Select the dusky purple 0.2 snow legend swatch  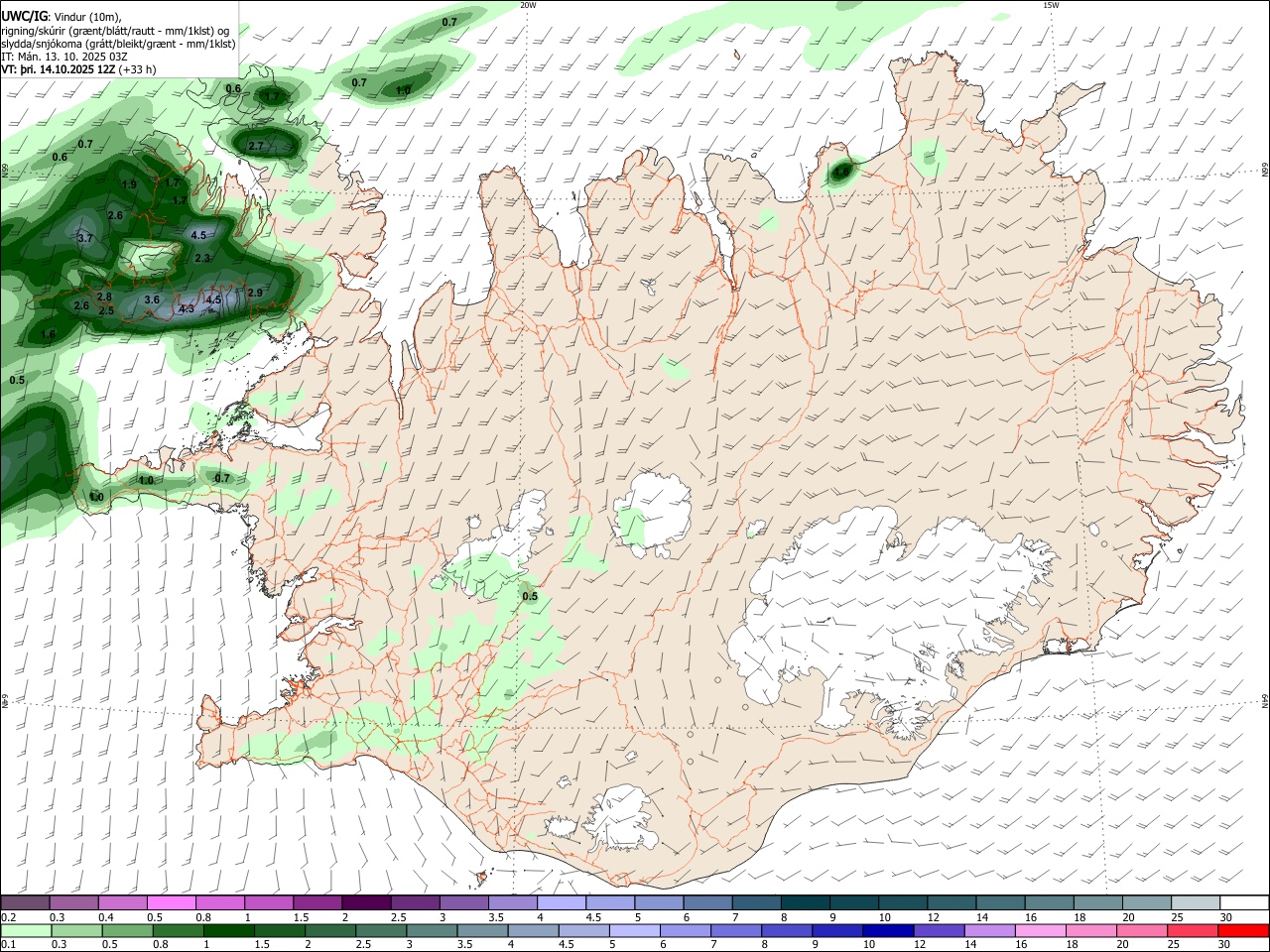pos(25,903)
